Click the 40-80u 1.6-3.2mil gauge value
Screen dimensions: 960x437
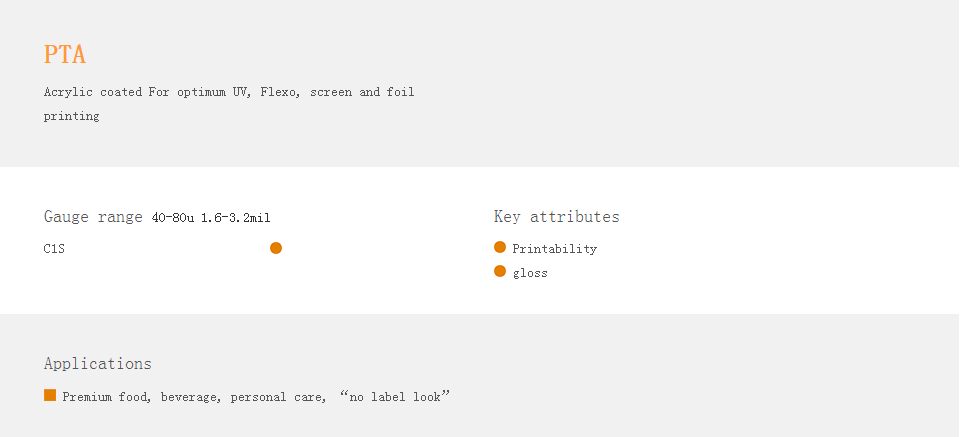(211, 218)
